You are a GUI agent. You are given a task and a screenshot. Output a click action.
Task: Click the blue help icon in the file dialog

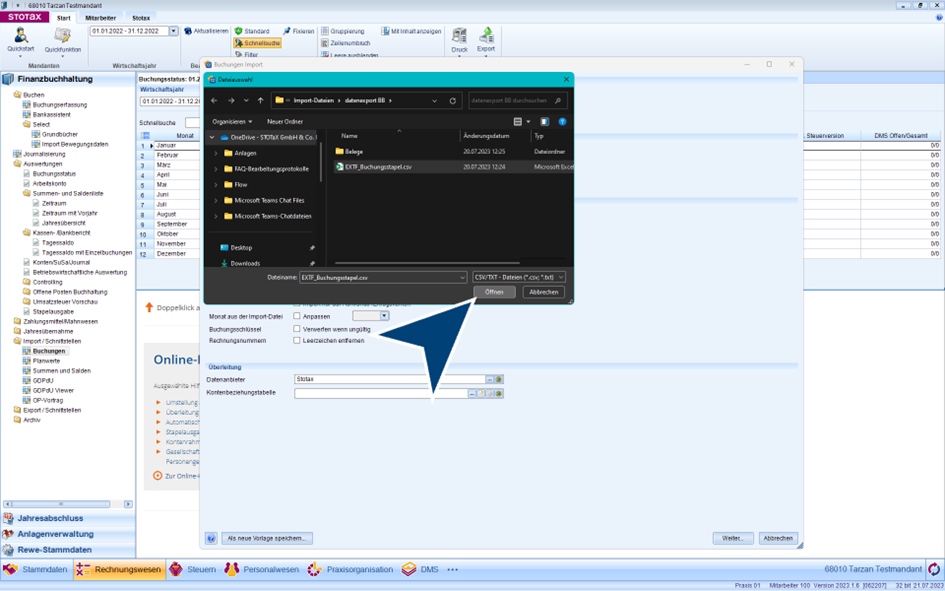(562, 122)
